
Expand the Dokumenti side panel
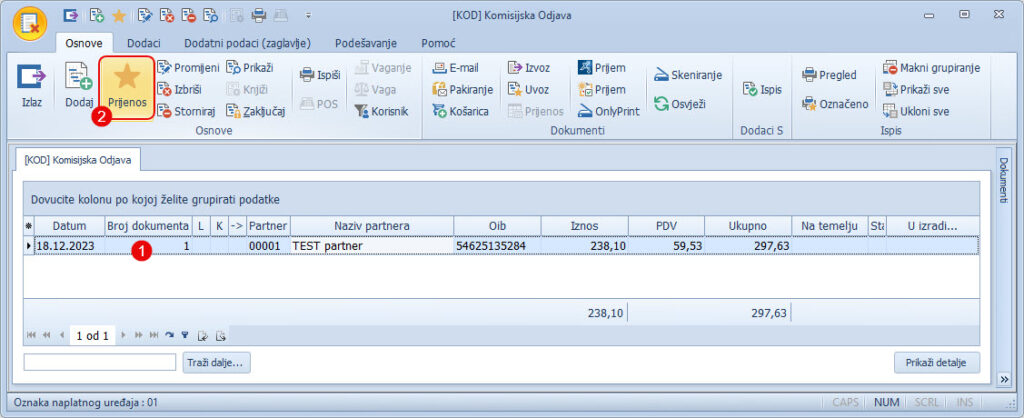[1003, 180]
